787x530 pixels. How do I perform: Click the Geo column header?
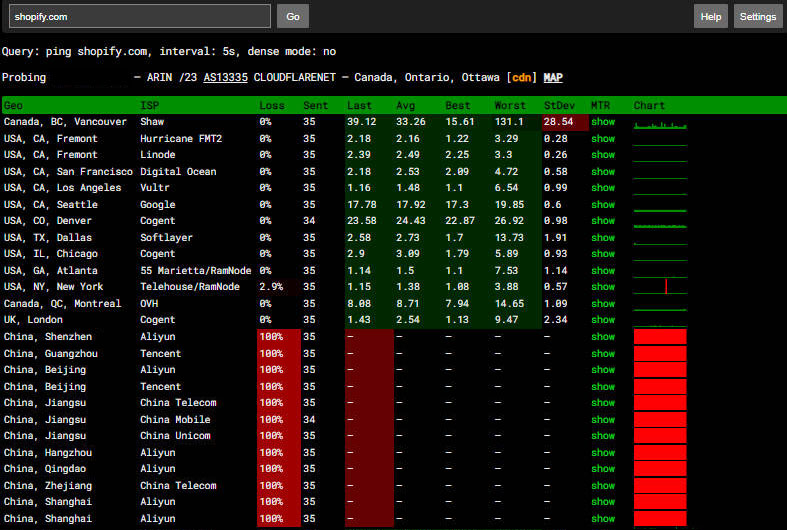point(14,105)
